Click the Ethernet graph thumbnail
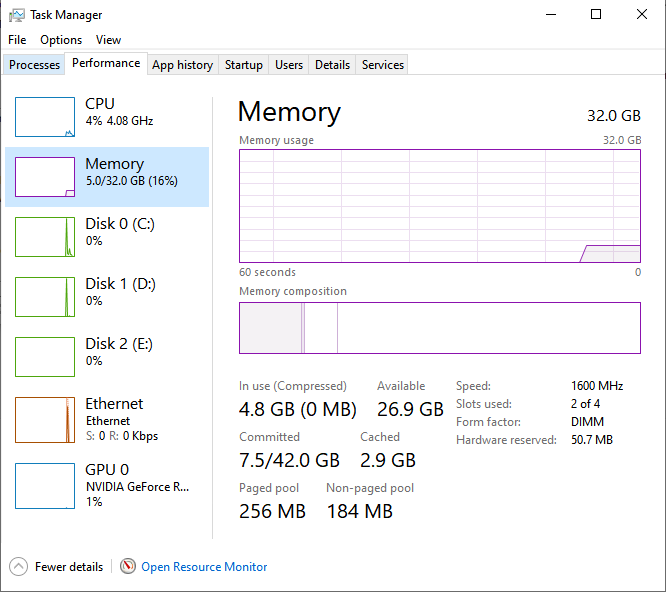Viewport: 666px width, 592px height. tap(45, 420)
